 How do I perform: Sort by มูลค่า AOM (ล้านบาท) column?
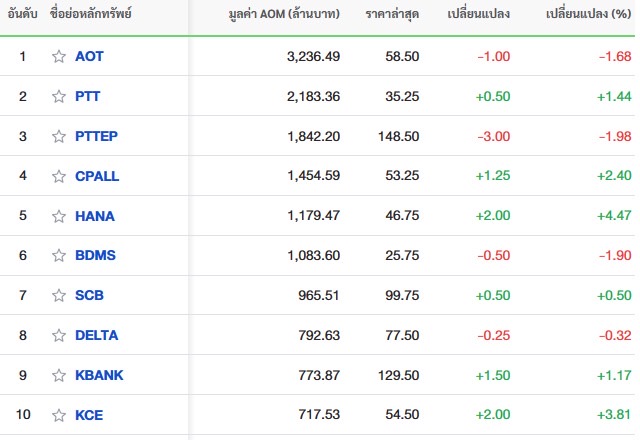(x=284, y=14)
